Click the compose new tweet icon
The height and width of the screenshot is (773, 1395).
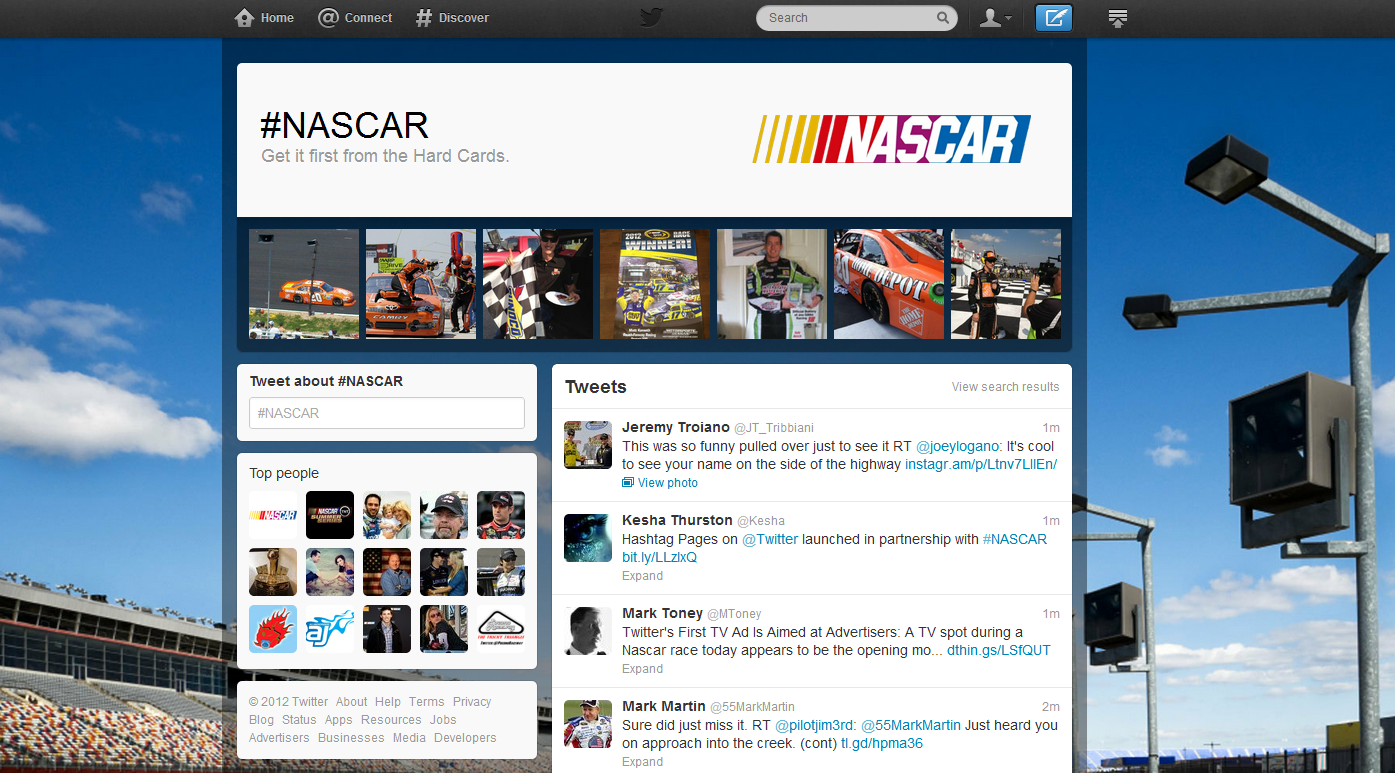(x=1053, y=18)
